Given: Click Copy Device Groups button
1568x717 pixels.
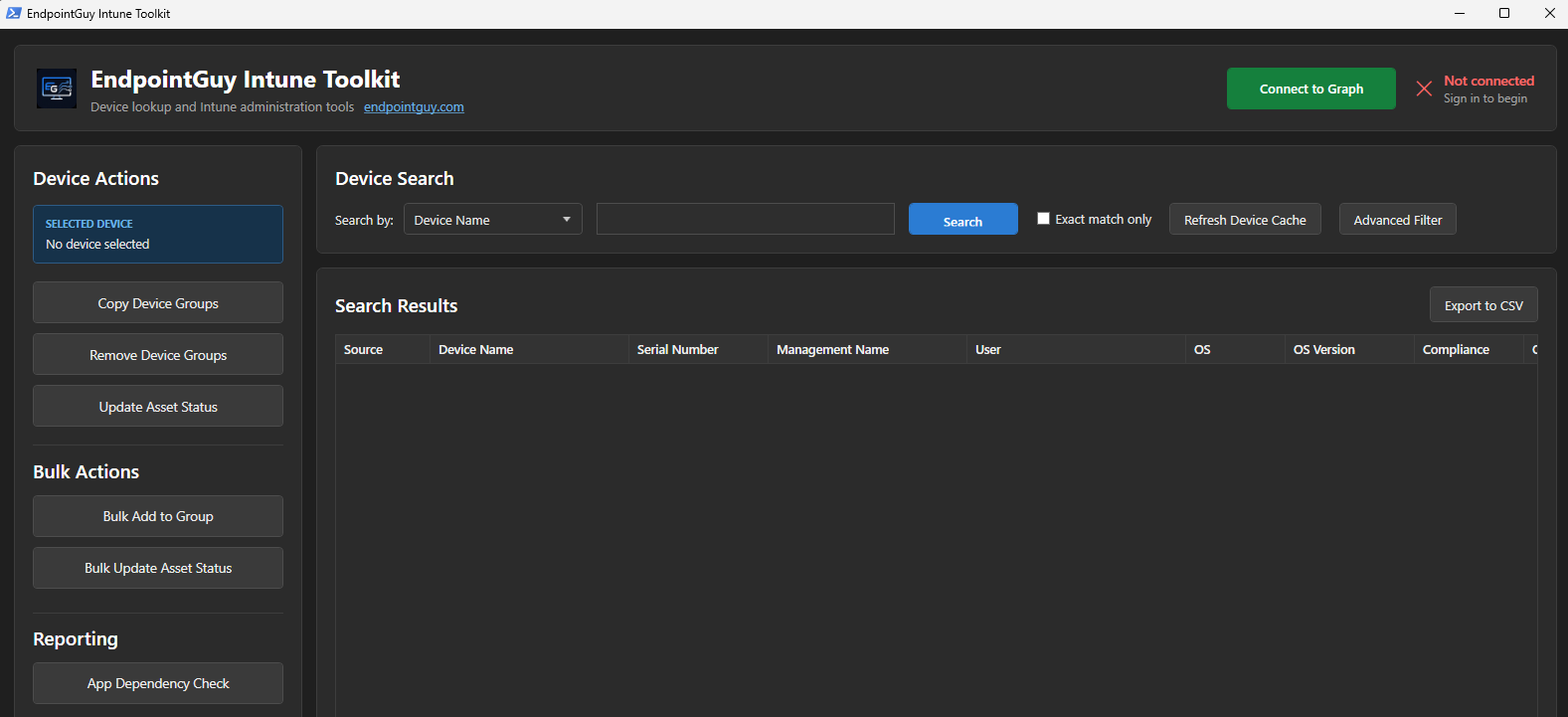Looking at the screenshot, I should coord(158,302).
